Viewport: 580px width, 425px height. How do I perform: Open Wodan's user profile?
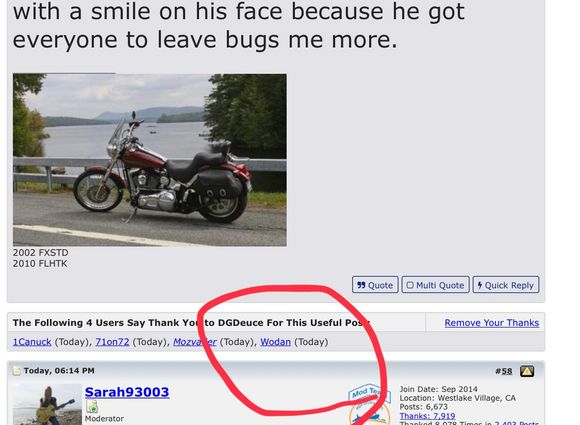[275, 342]
